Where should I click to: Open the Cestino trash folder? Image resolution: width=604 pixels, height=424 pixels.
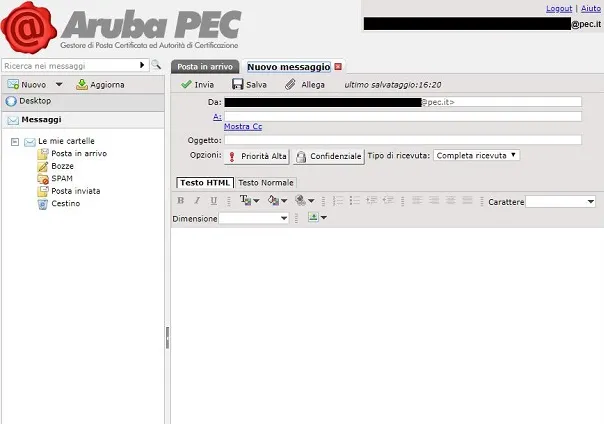pyautogui.click(x=65, y=204)
